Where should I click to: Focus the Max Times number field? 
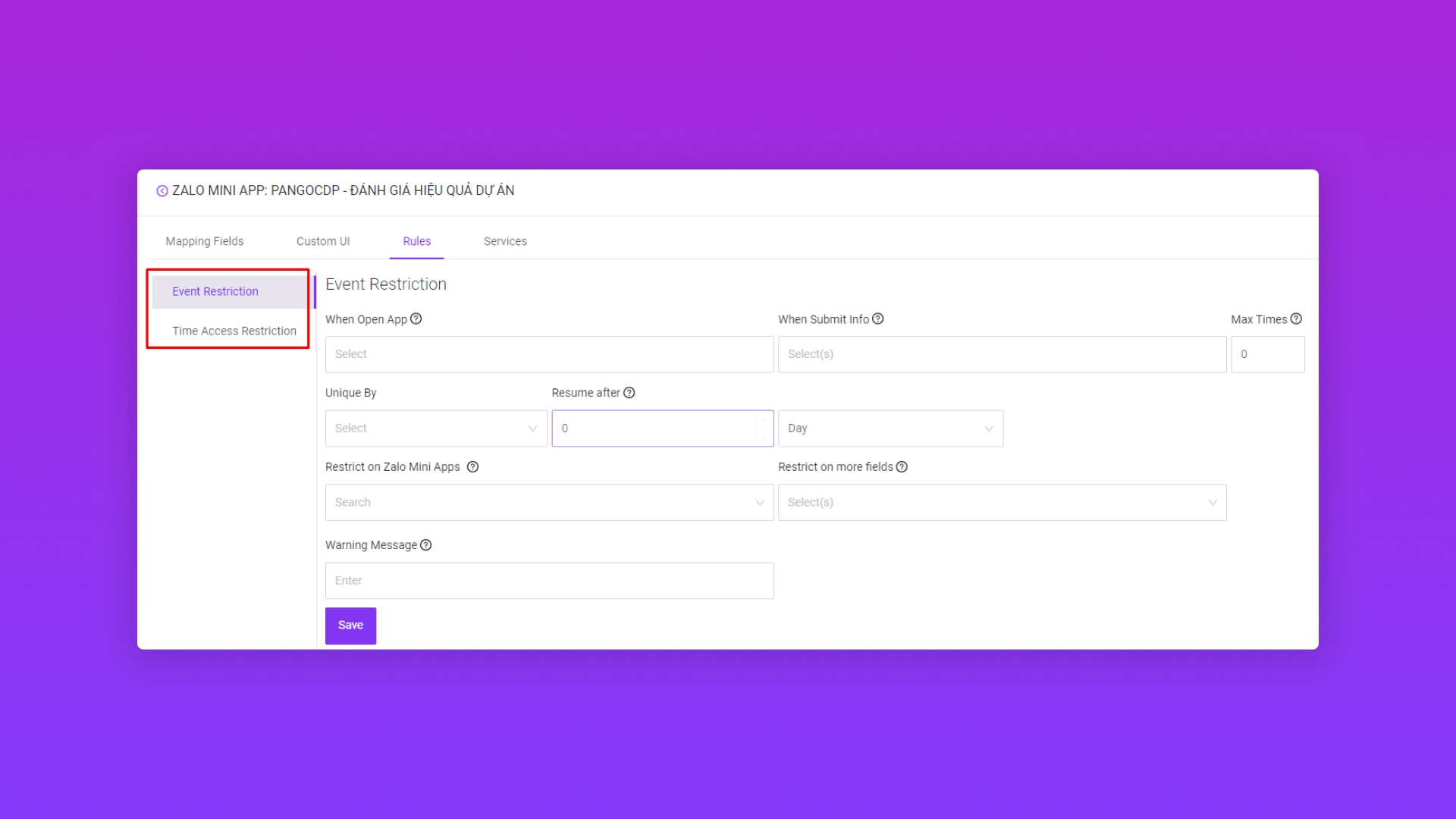point(1266,354)
